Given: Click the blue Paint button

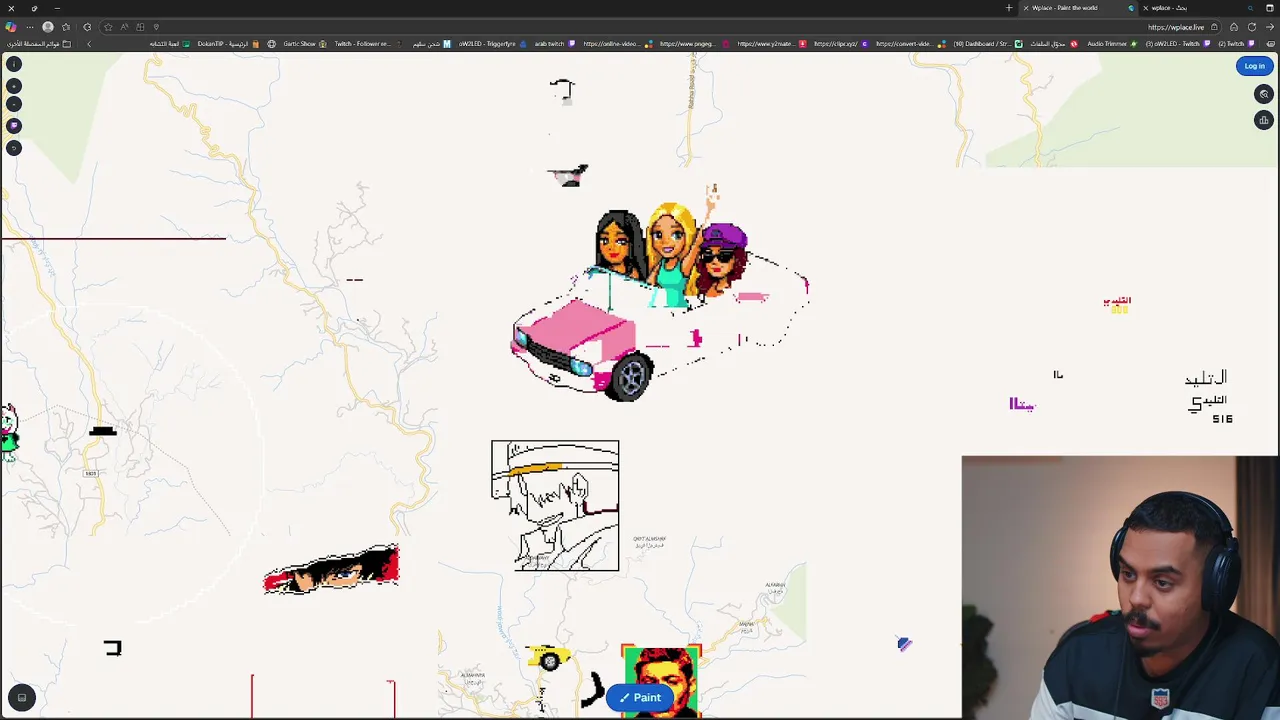Looking at the screenshot, I should 639,697.
